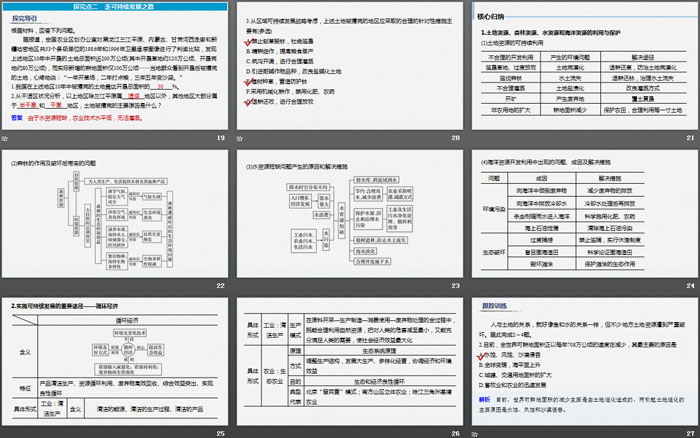Image resolution: width=700 pixels, height=438 pixels.
Task: Click the blue '答案' label on slide 19
Action: (x=15, y=117)
